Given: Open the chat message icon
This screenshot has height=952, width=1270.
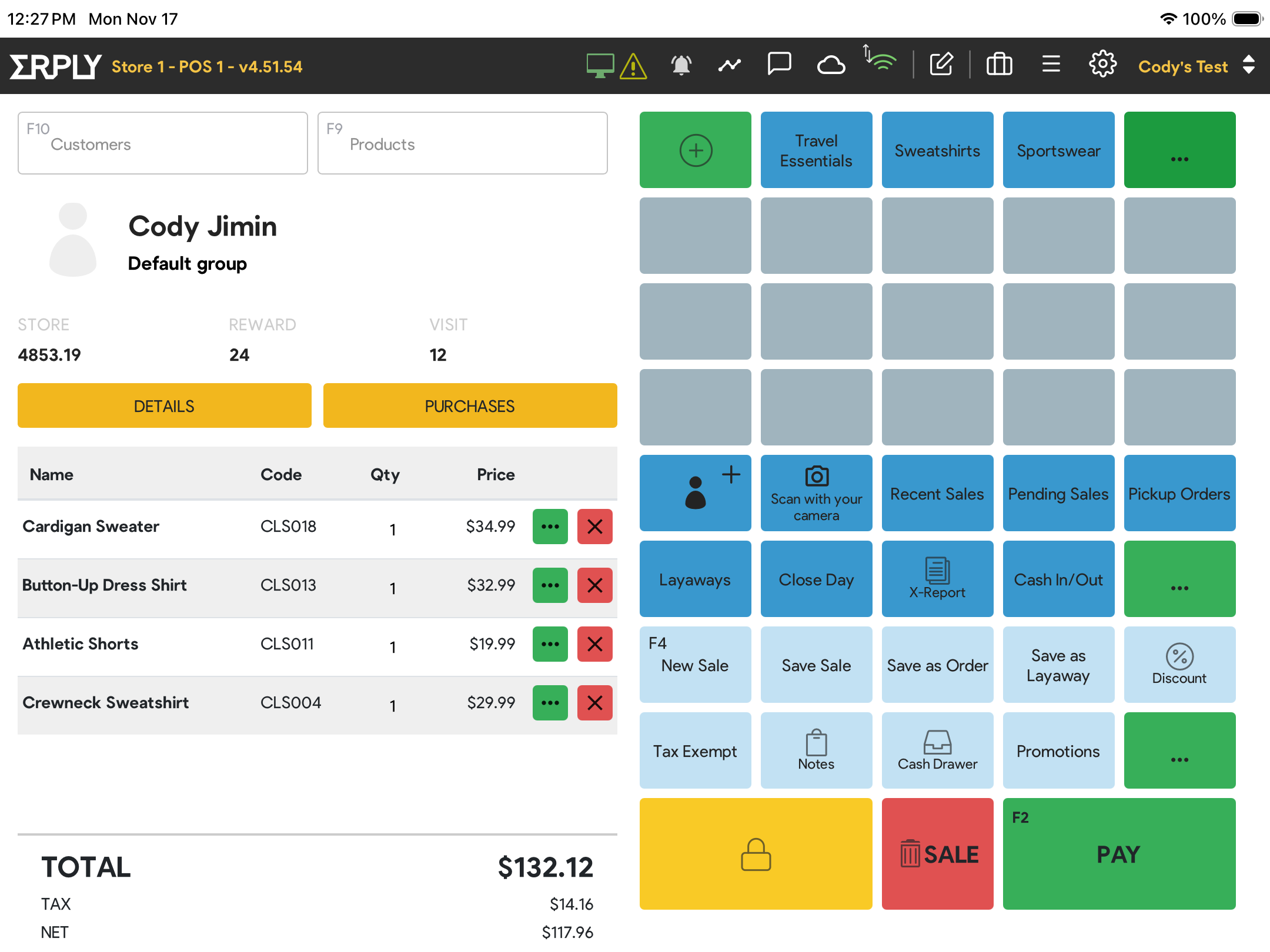Looking at the screenshot, I should pos(779,64).
